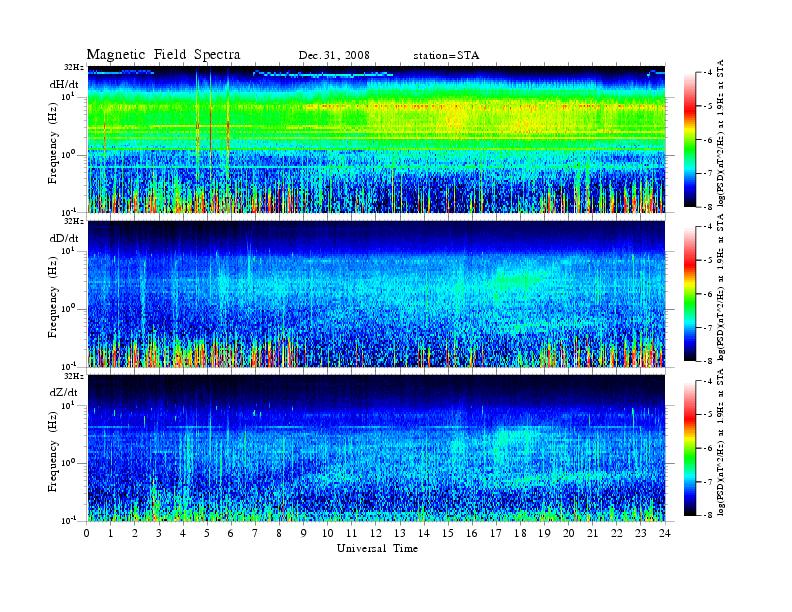This screenshot has width=792, height=612.
Task: Click hour '11' on the time axis
Action: point(352,533)
